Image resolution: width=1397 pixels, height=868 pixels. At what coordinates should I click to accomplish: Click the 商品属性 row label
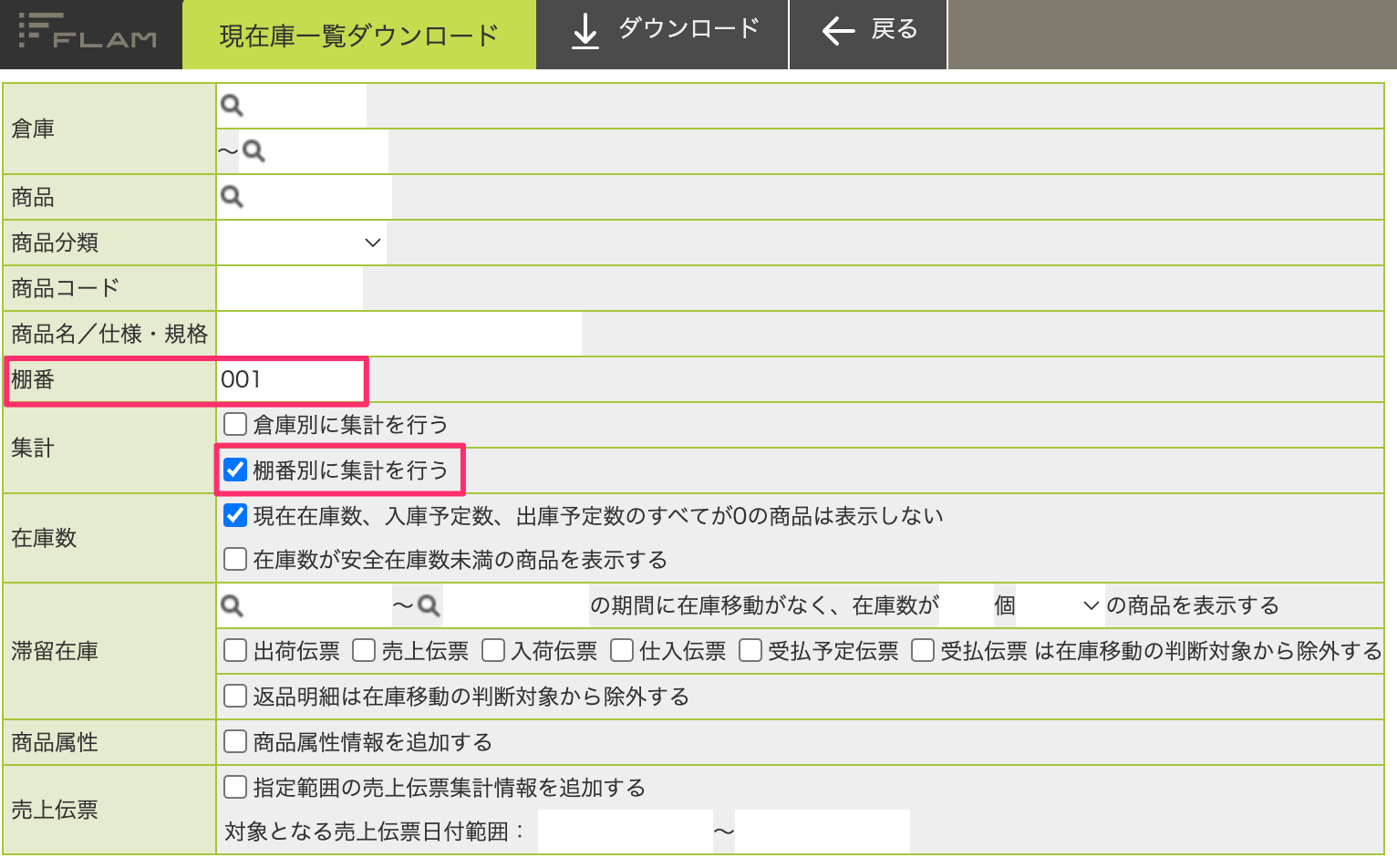point(55,742)
